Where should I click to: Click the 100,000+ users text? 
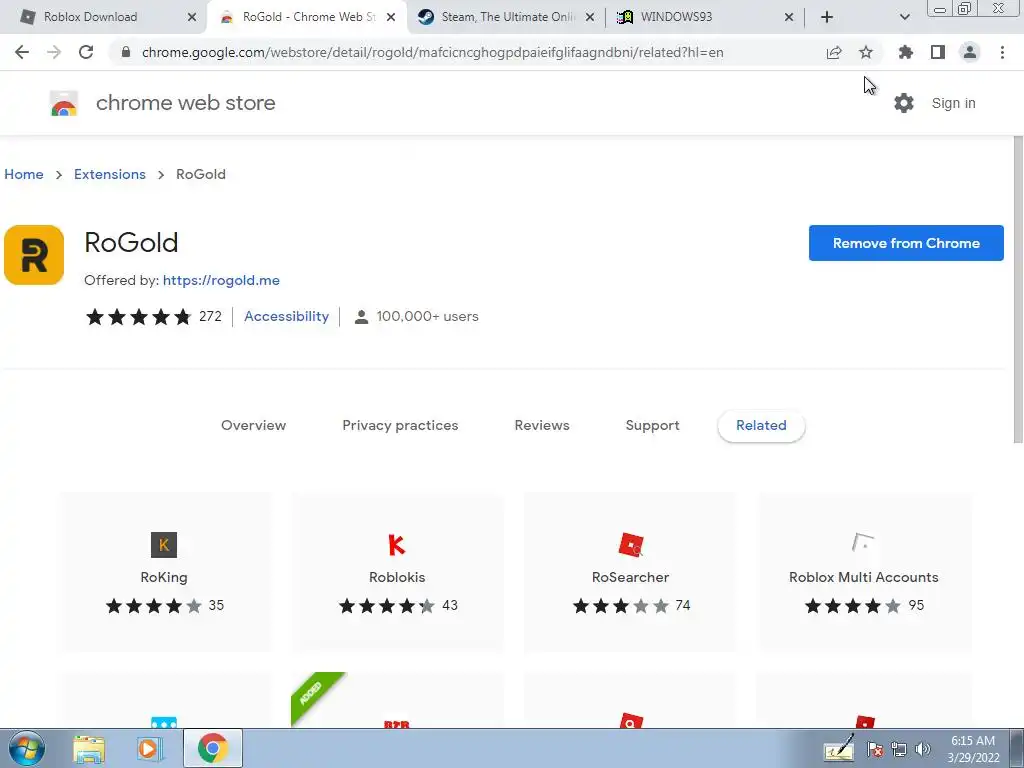[427, 316]
